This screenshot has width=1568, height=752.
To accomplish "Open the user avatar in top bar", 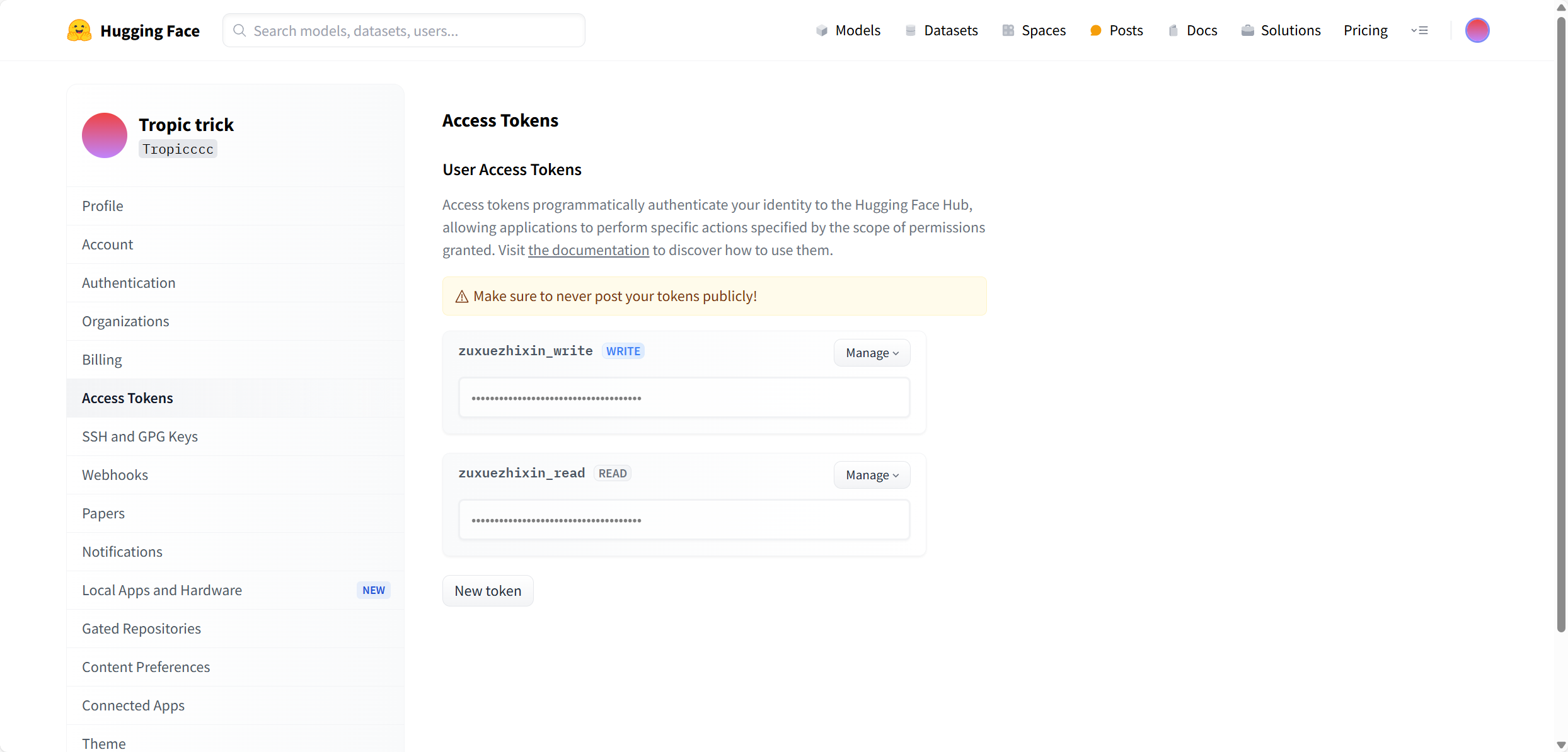I will point(1477,30).
